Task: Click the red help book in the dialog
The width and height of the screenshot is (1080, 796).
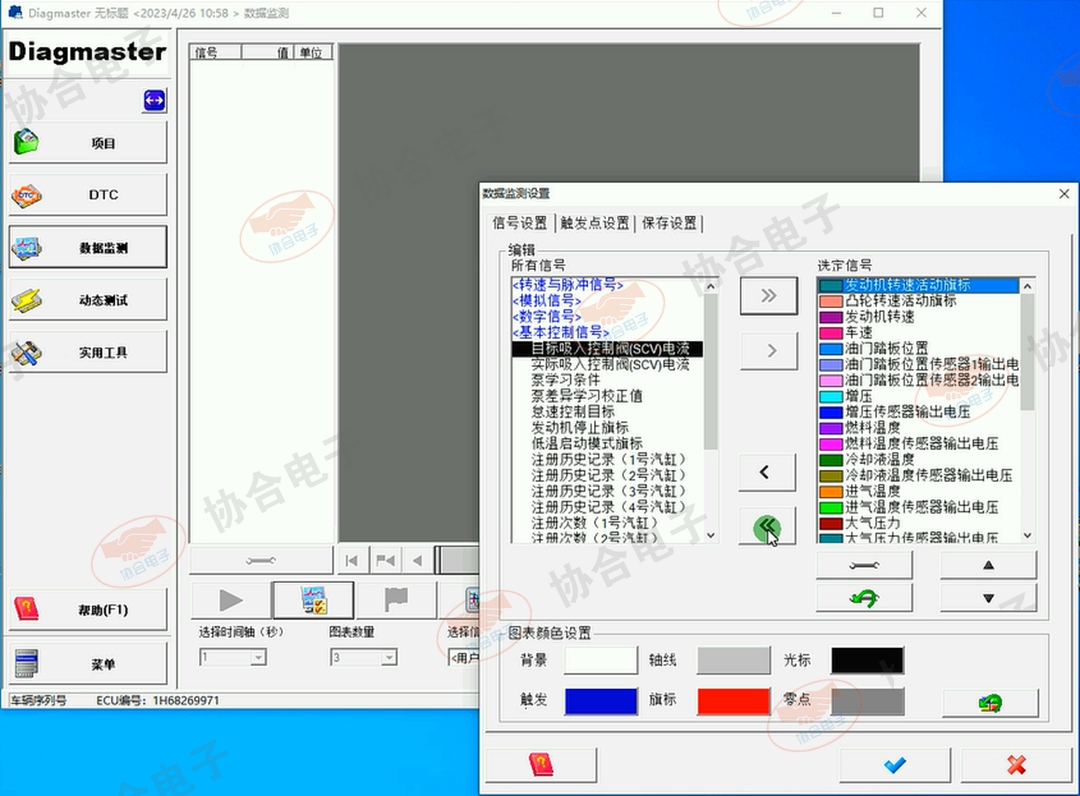Action: [x=541, y=764]
